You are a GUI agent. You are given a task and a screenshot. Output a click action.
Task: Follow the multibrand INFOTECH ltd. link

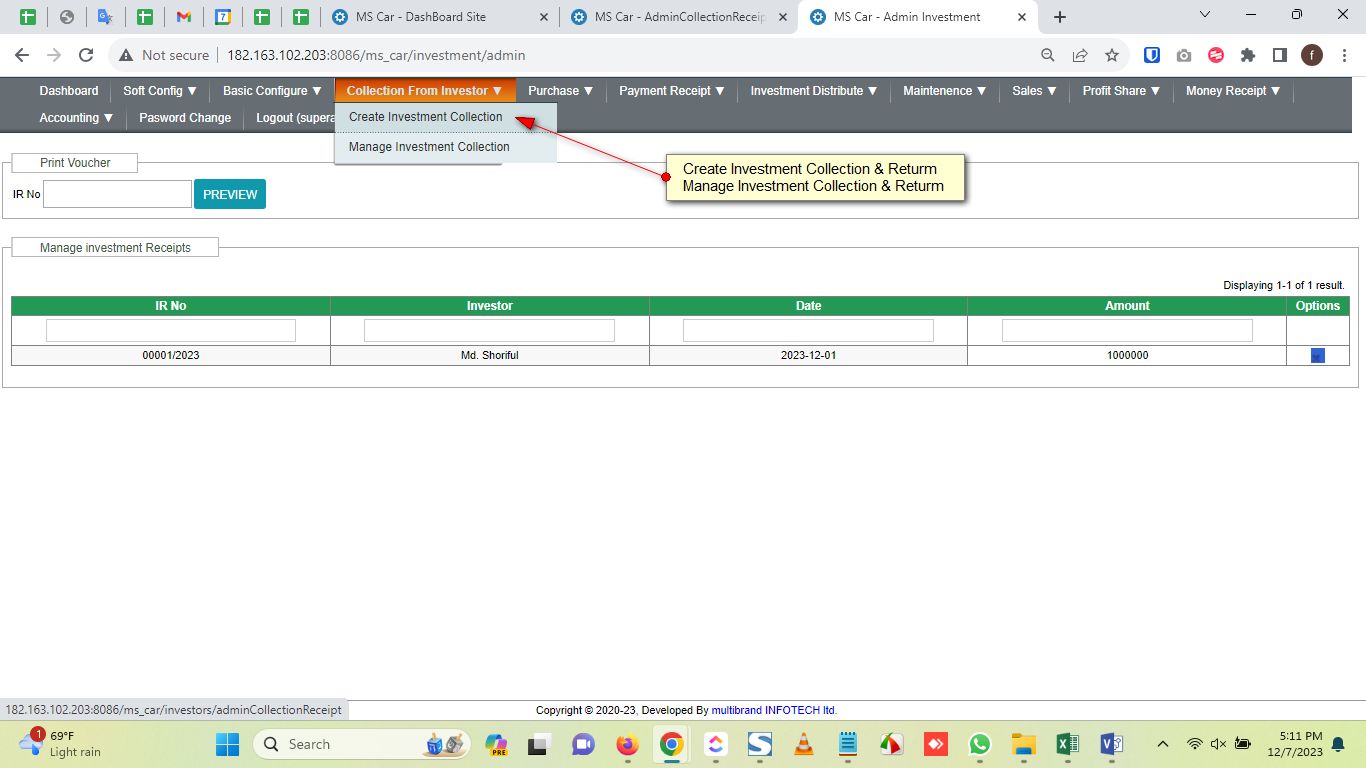774,710
